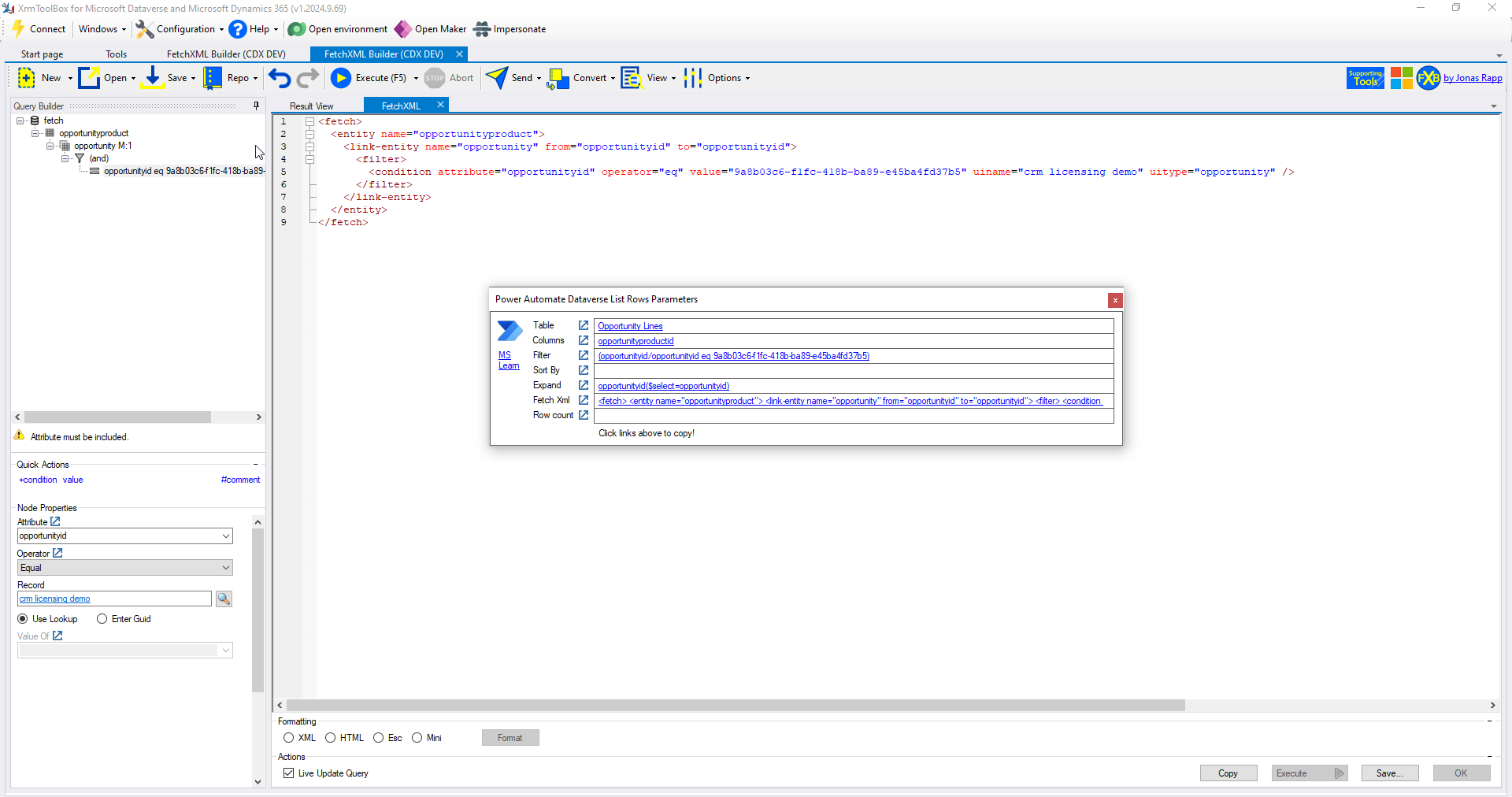Expand the Operator dropdown set to Equal
Image resolution: width=1512 pixels, height=797 pixels.
[226, 568]
